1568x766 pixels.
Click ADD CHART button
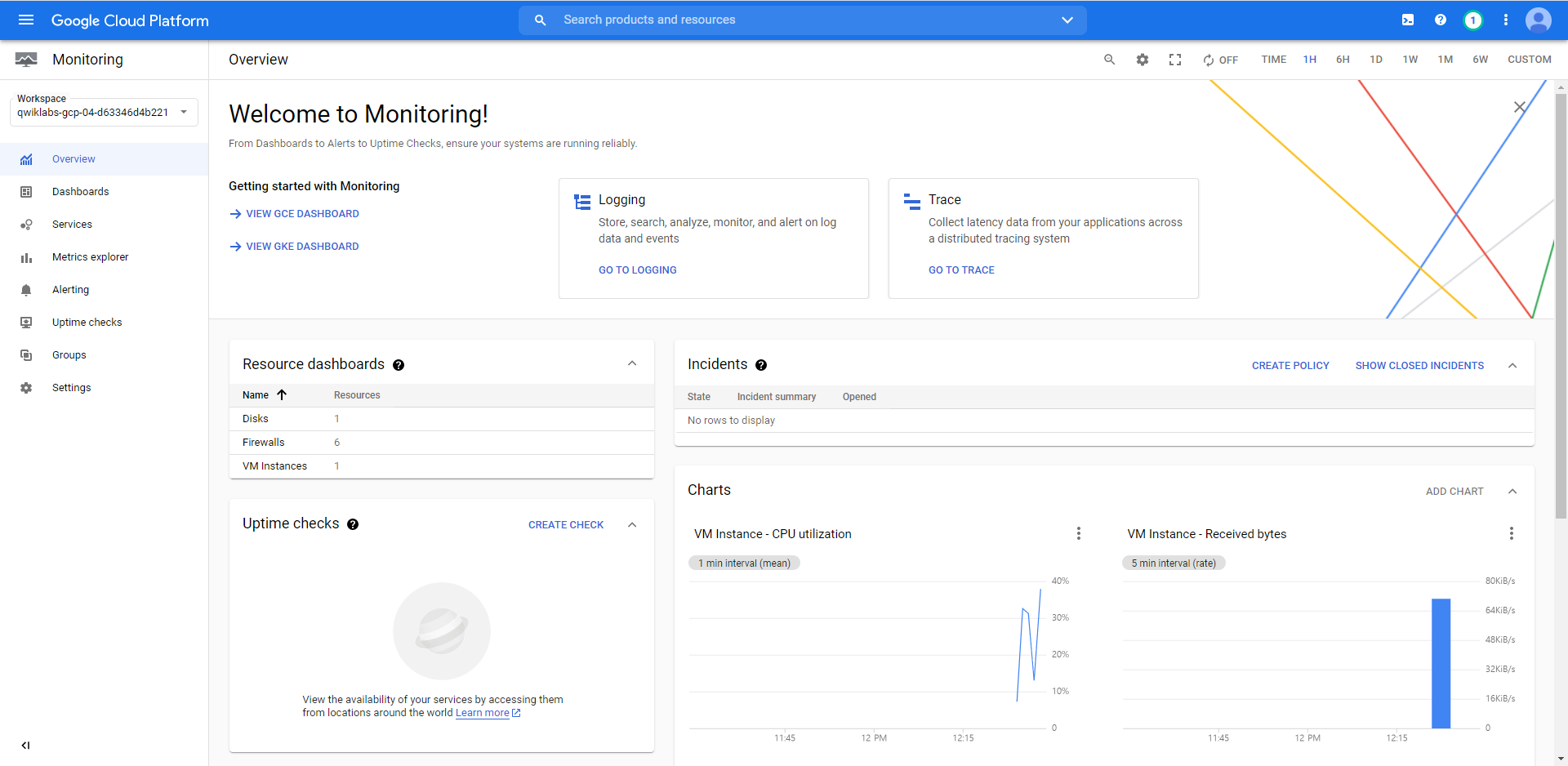point(1454,492)
